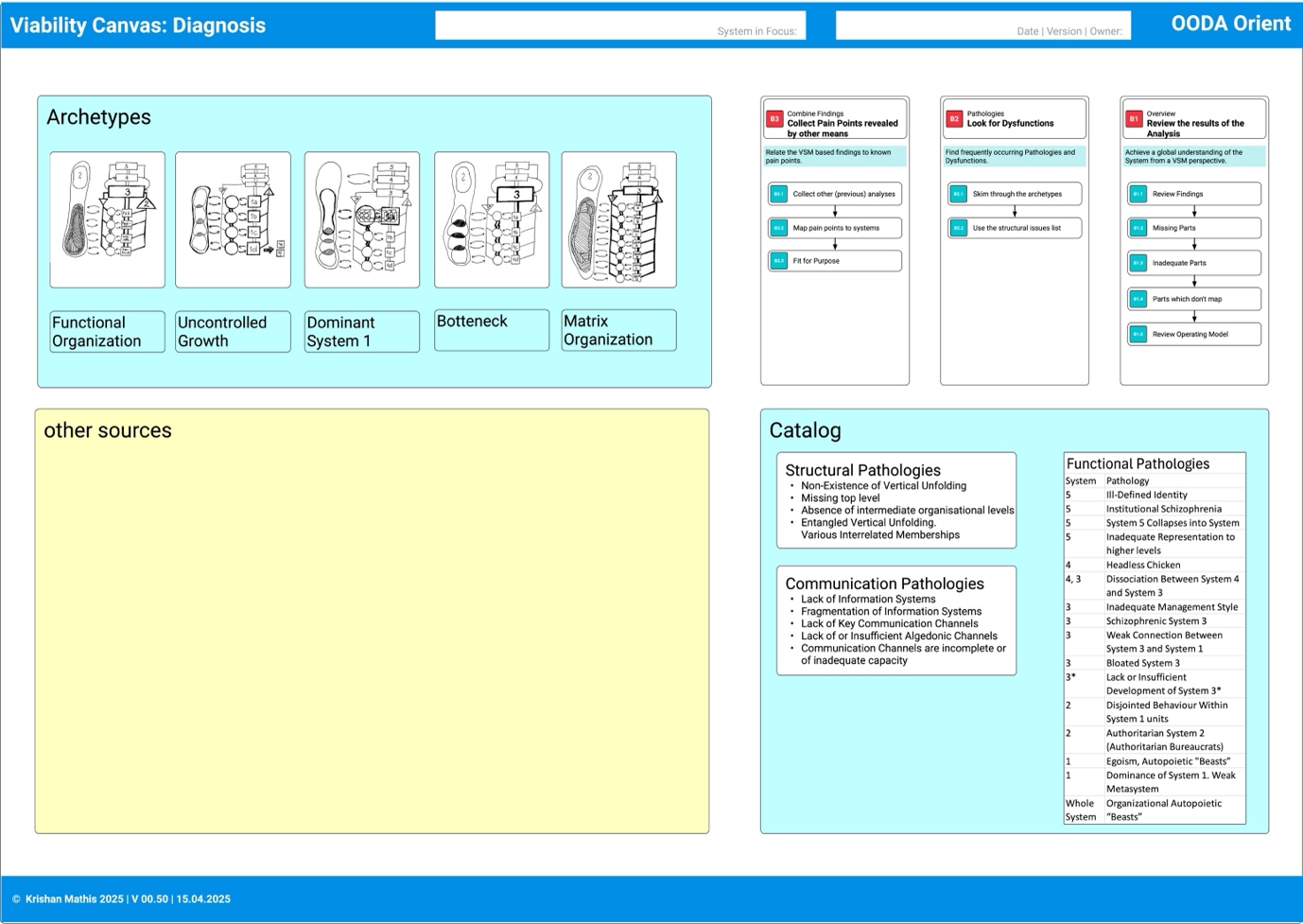
Task: Click teal badge beside Collect other (previous) analyses
Action: coord(778,194)
